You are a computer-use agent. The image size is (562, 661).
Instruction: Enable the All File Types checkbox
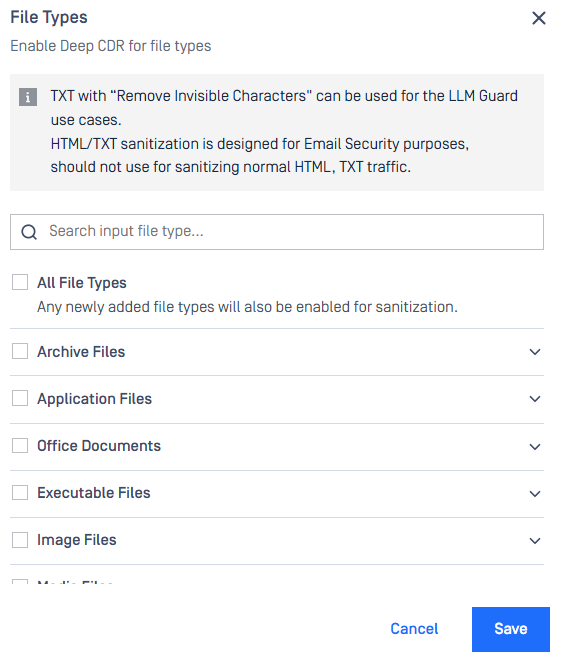(x=20, y=282)
